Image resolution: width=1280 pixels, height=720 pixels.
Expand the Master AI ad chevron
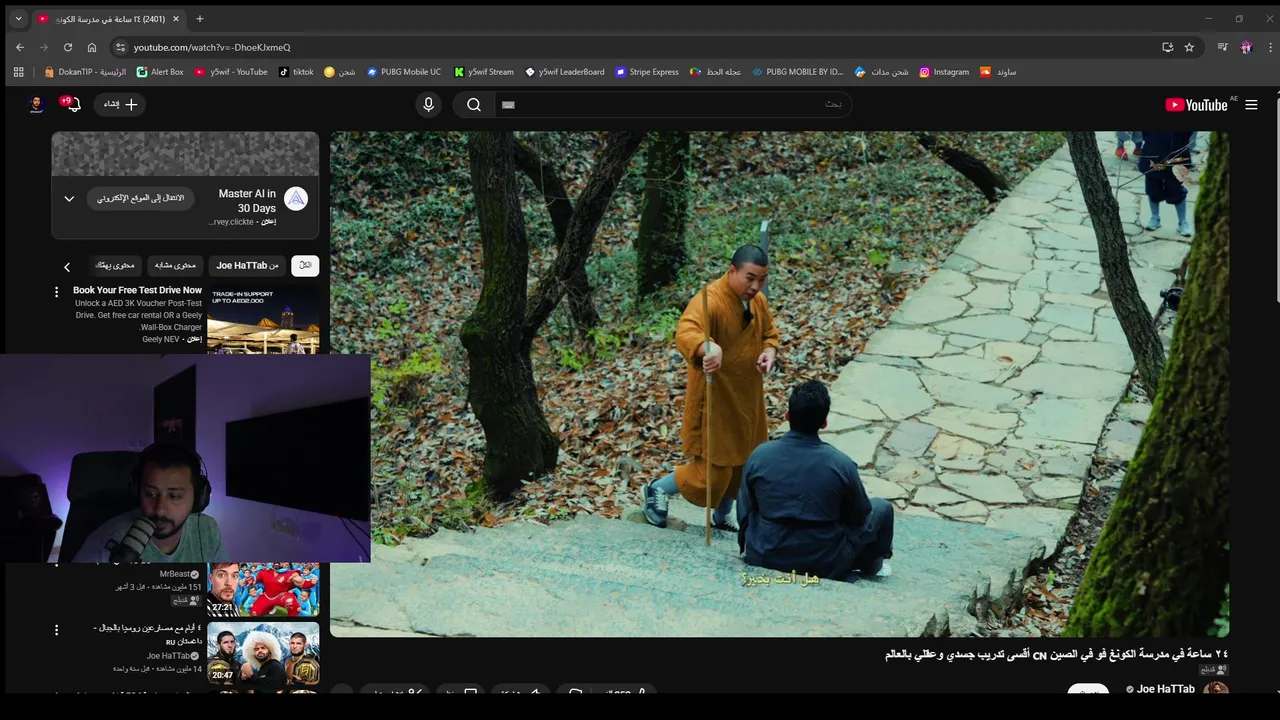click(69, 199)
